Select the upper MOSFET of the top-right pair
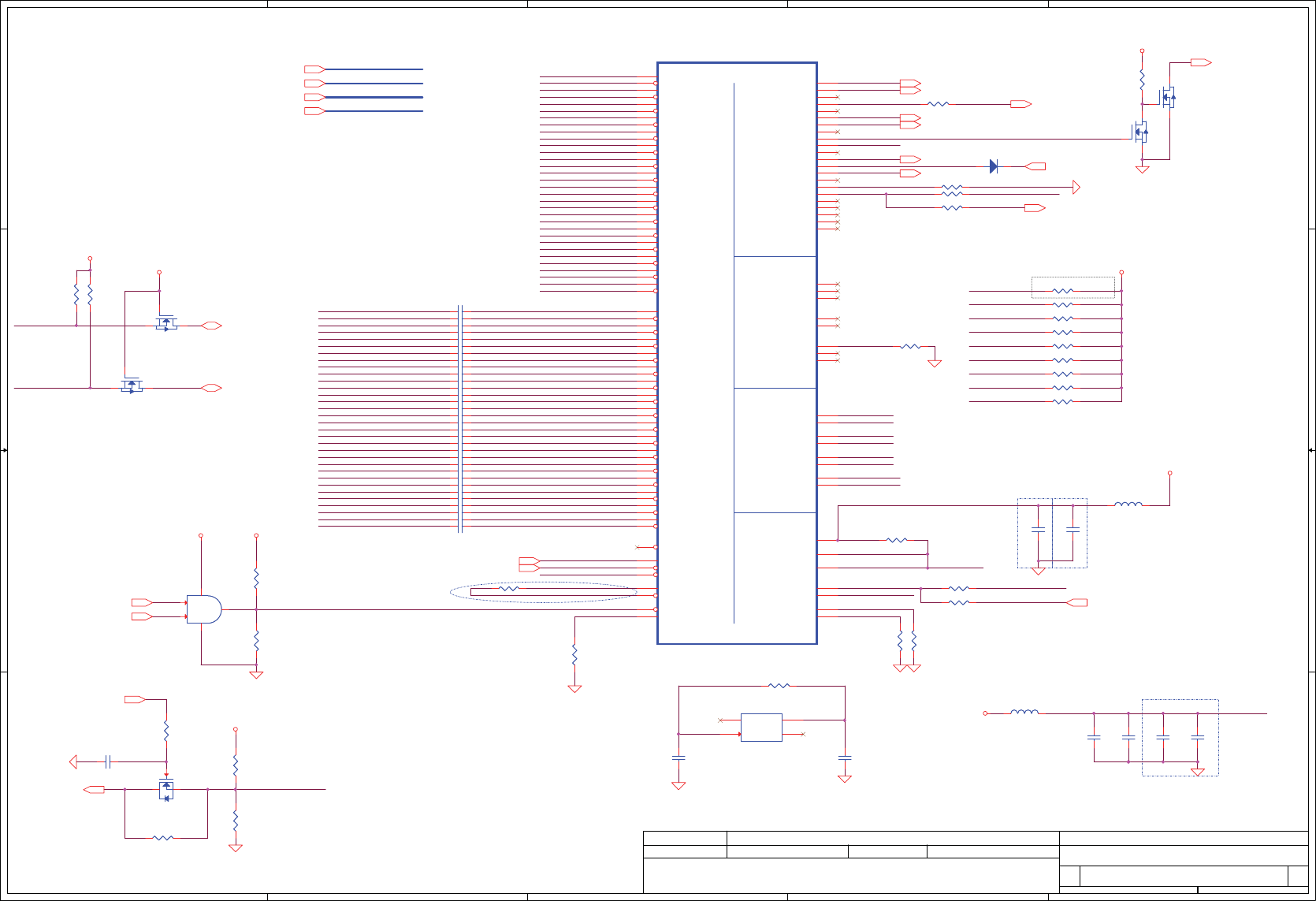This screenshot has height=901, width=1316. coord(1169,98)
